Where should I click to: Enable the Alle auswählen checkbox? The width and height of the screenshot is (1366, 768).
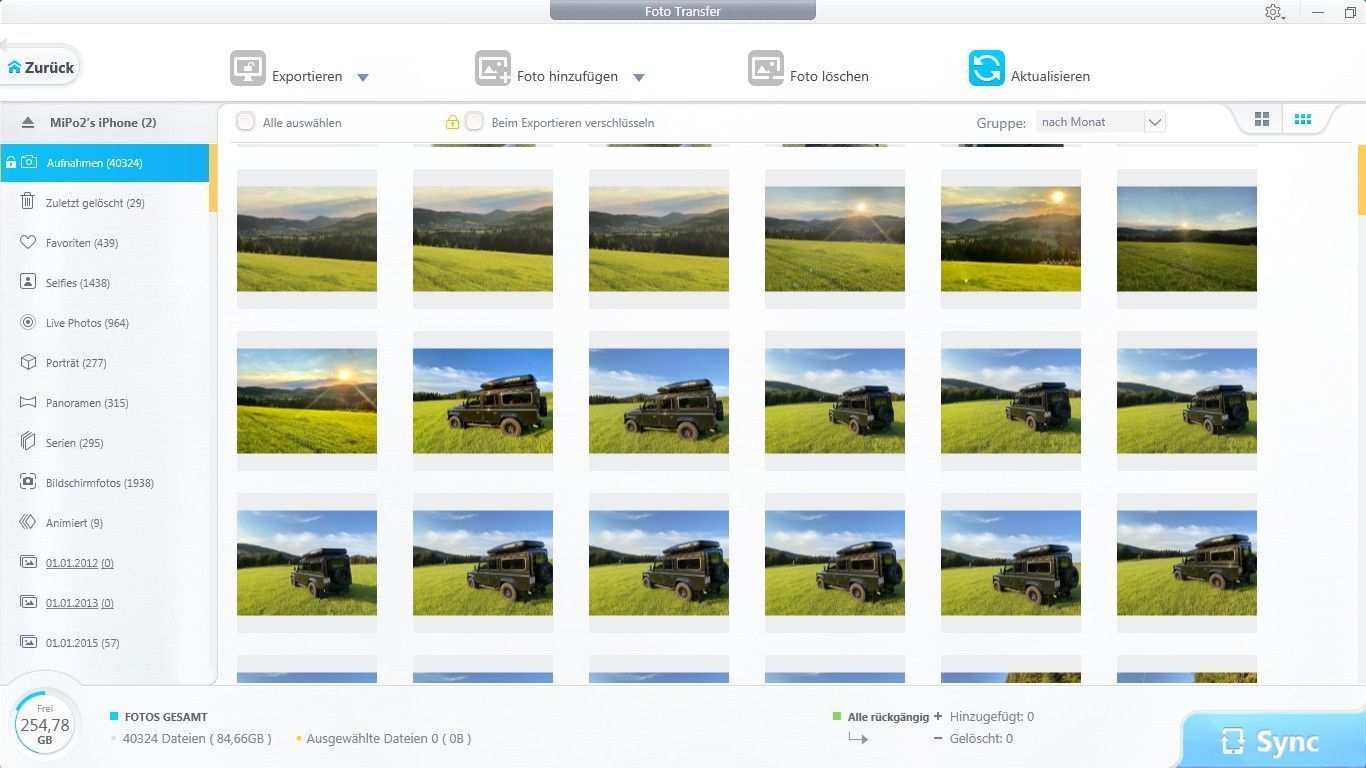pyautogui.click(x=245, y=122)
